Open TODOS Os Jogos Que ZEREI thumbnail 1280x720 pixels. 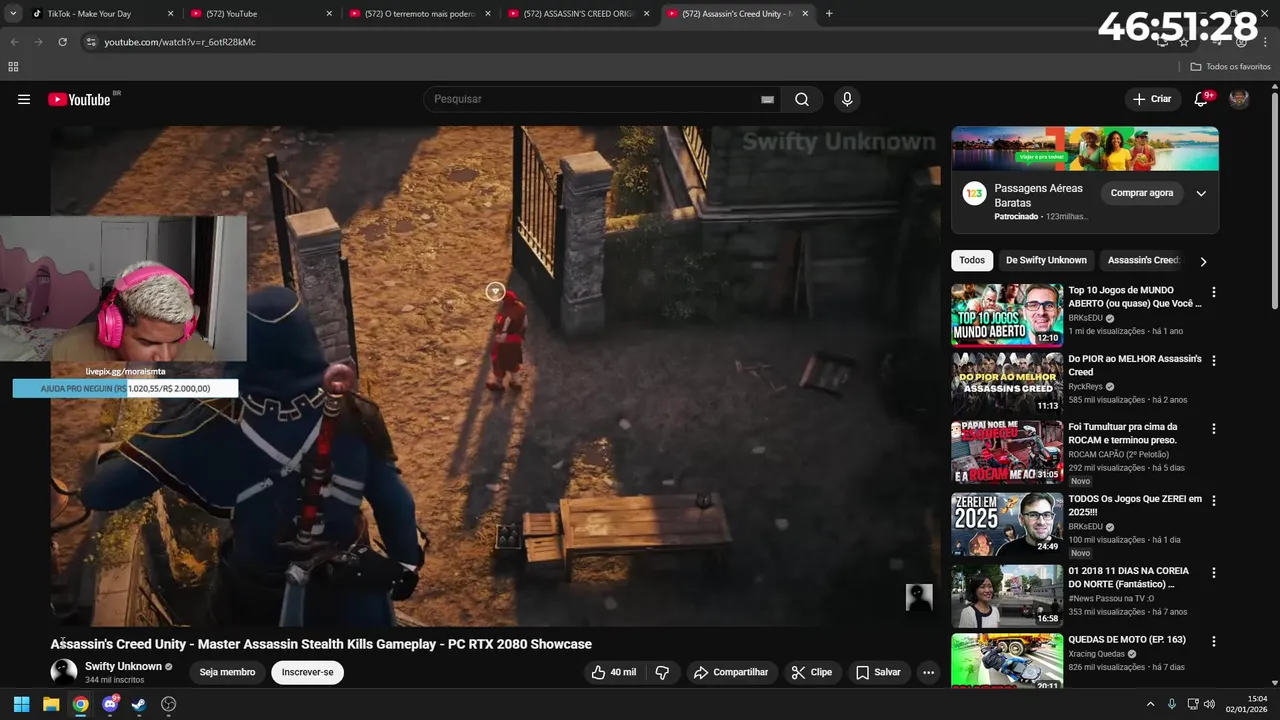pyautogui.click(x=1007, y=524)
